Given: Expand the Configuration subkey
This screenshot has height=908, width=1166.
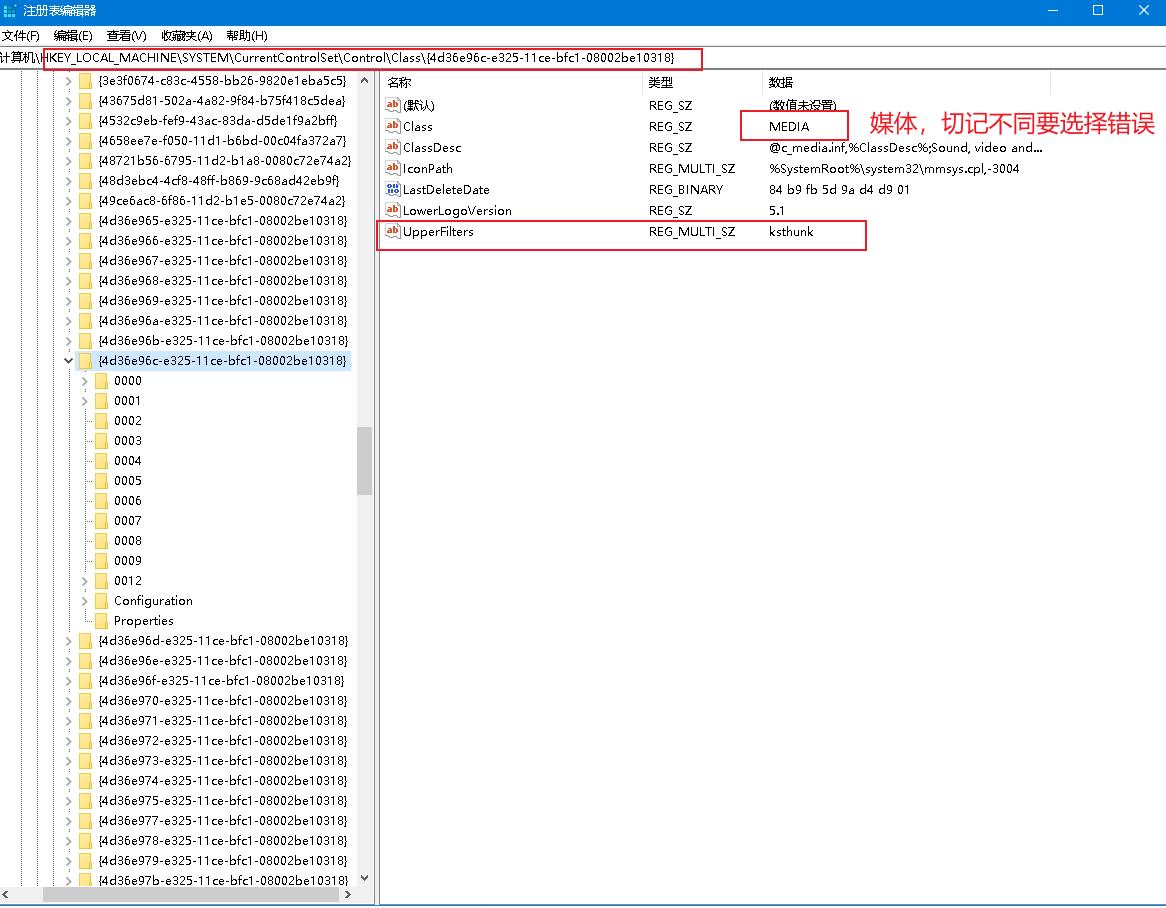Looking at the screenshot, I should coord(85,601).
